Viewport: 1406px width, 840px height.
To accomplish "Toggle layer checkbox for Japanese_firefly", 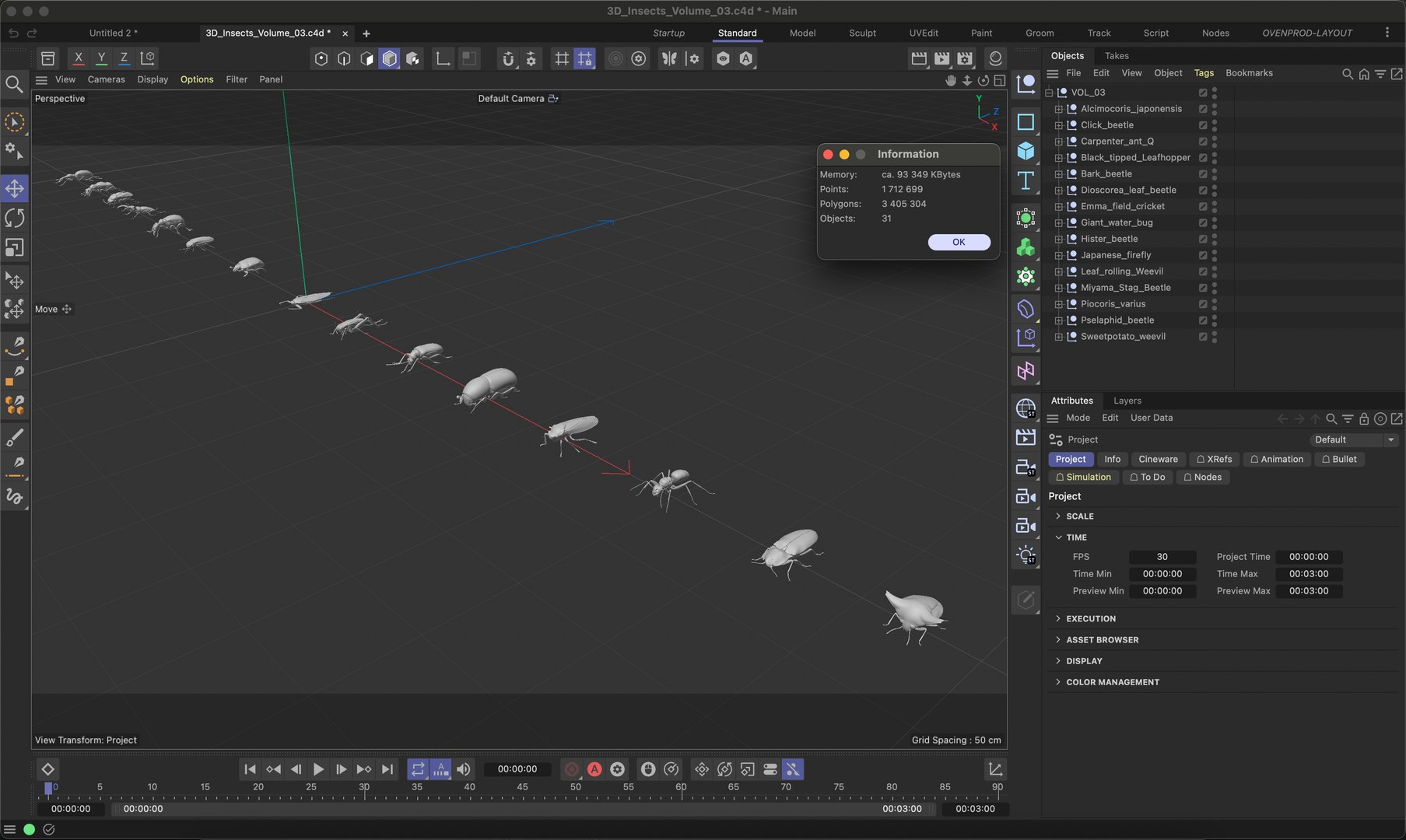I will [1203, 255].
